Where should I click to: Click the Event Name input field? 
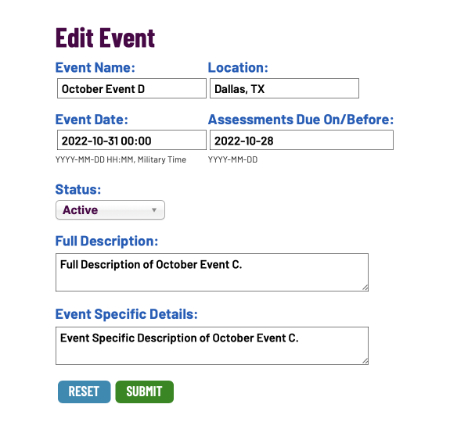click(132, 89)
